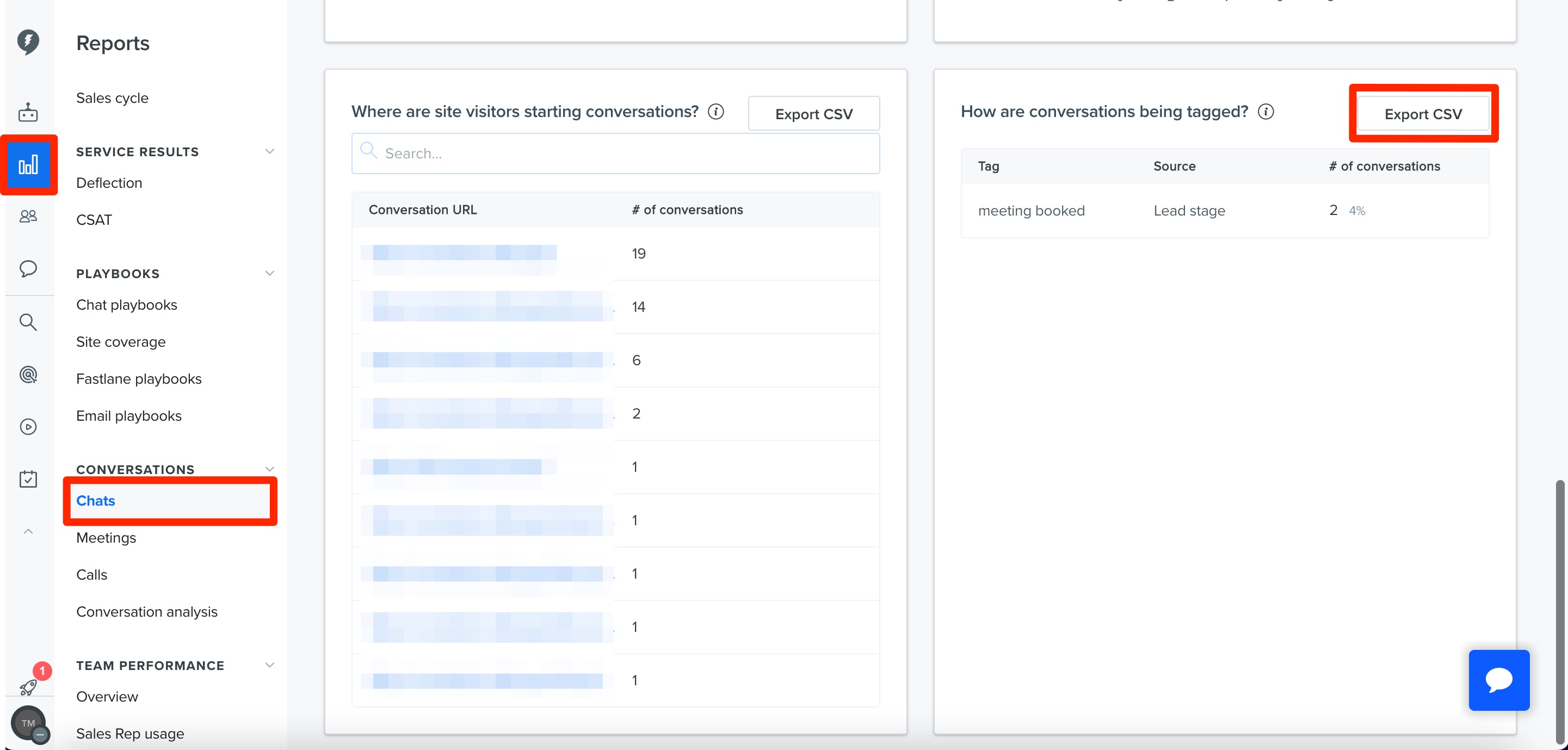Click the Conversation URL column header
Screen dimensions: 1568x750
pyautogui.click(x=422, y=210)
